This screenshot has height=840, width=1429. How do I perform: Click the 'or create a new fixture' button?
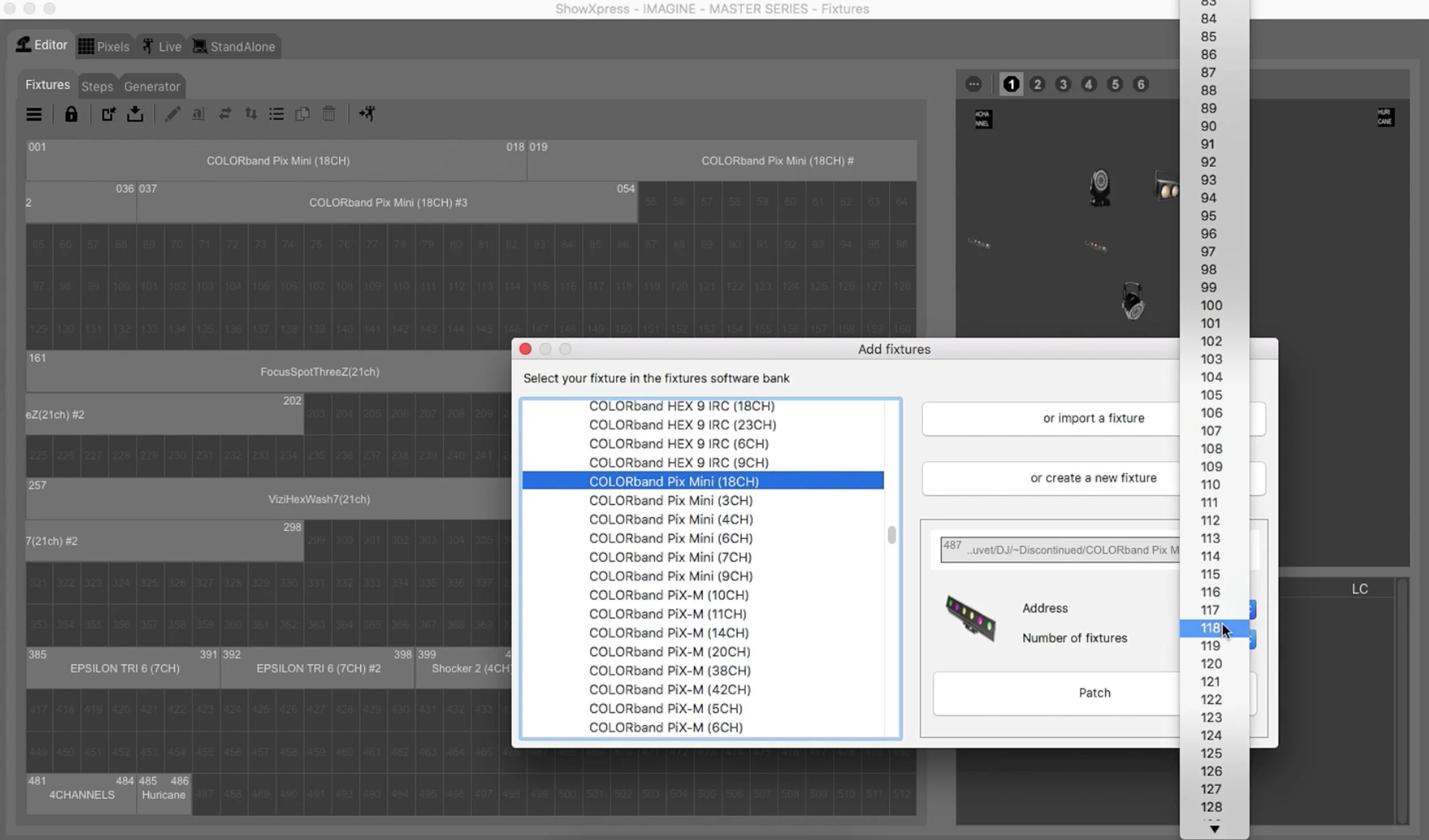[1093, 478]
